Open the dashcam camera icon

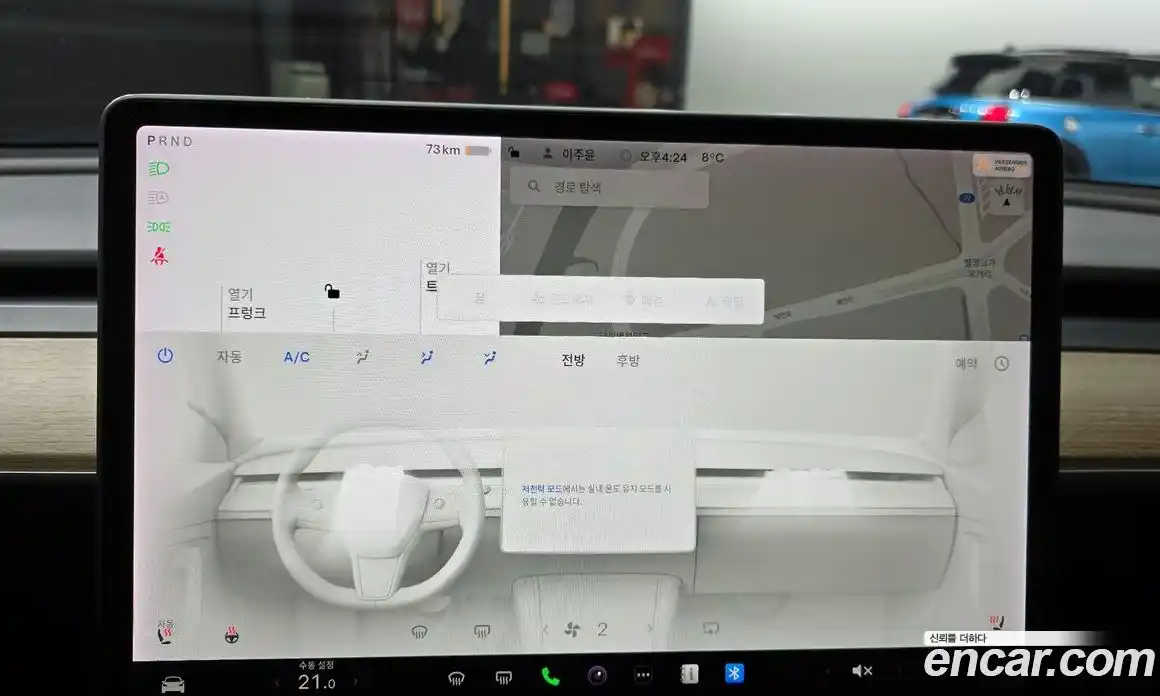pyautogui.click(x=597, y=675)
